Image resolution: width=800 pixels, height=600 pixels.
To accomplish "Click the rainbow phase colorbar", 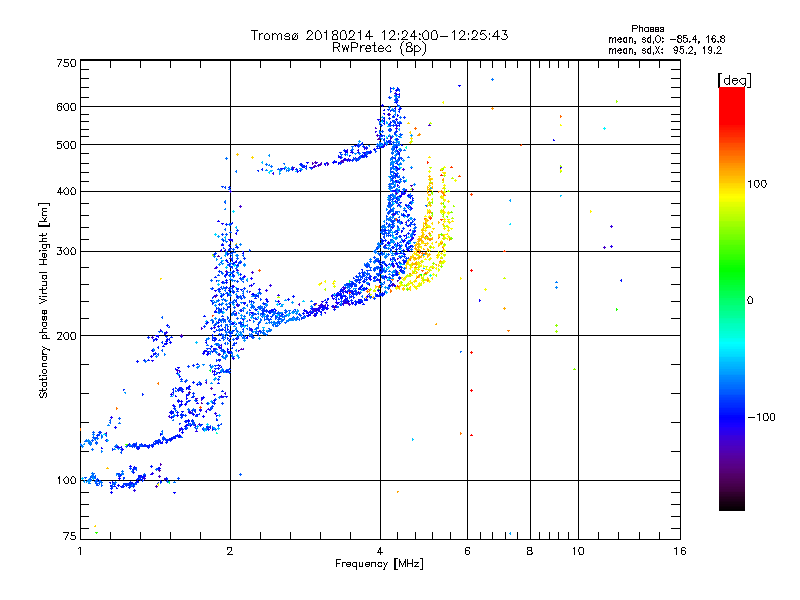I will (732, 298).
